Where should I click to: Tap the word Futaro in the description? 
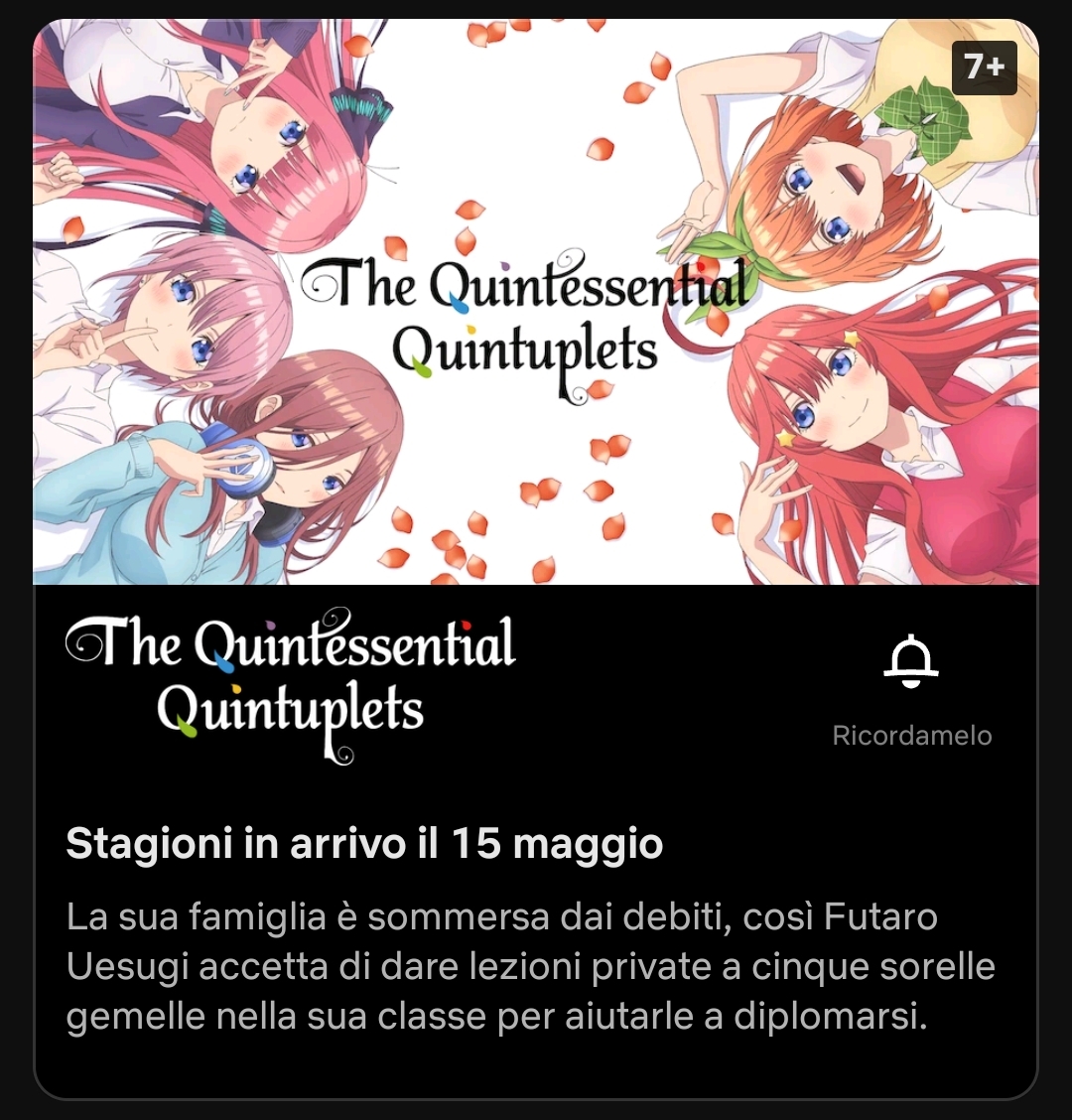(879, 917)
